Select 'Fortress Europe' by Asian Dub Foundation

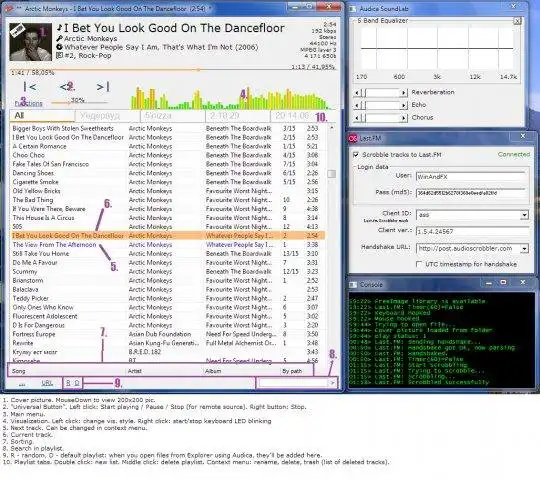click(168, 334)
